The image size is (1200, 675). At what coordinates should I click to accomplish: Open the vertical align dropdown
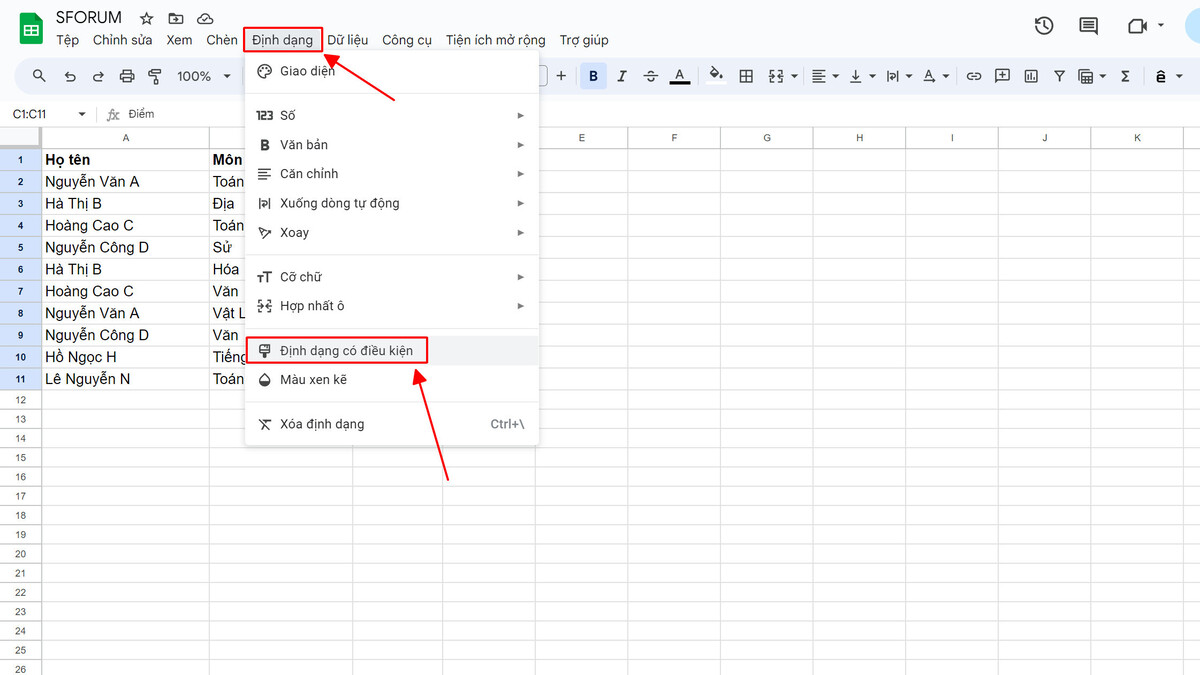862,76
